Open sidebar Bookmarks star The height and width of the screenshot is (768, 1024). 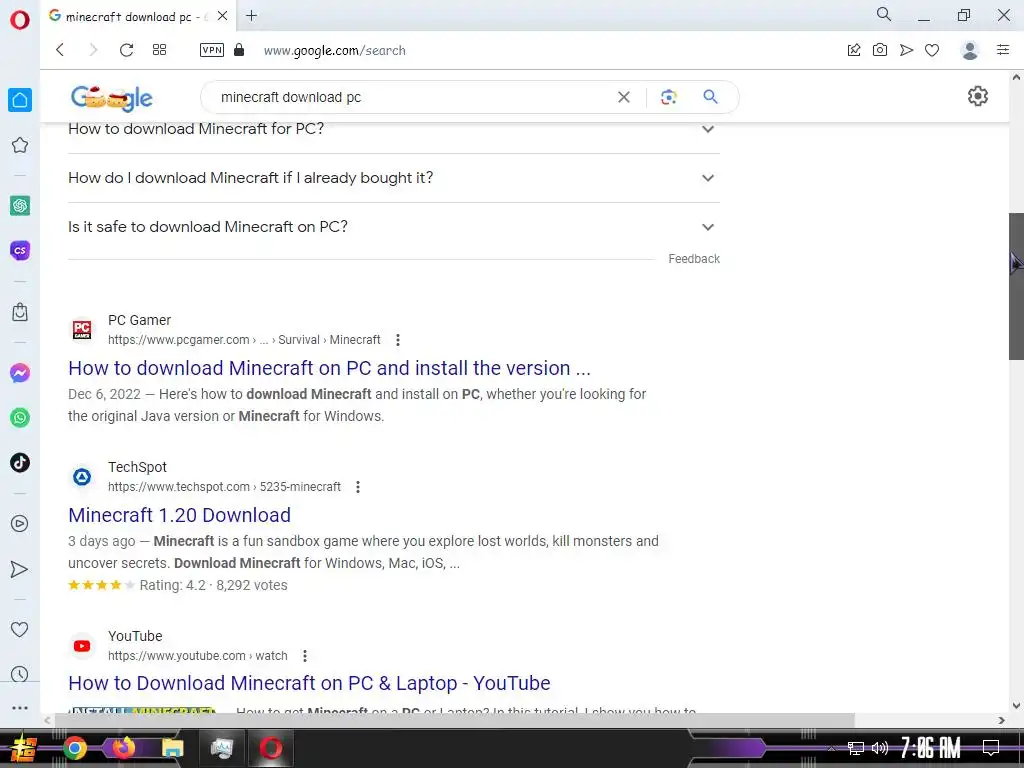point(20,145)
